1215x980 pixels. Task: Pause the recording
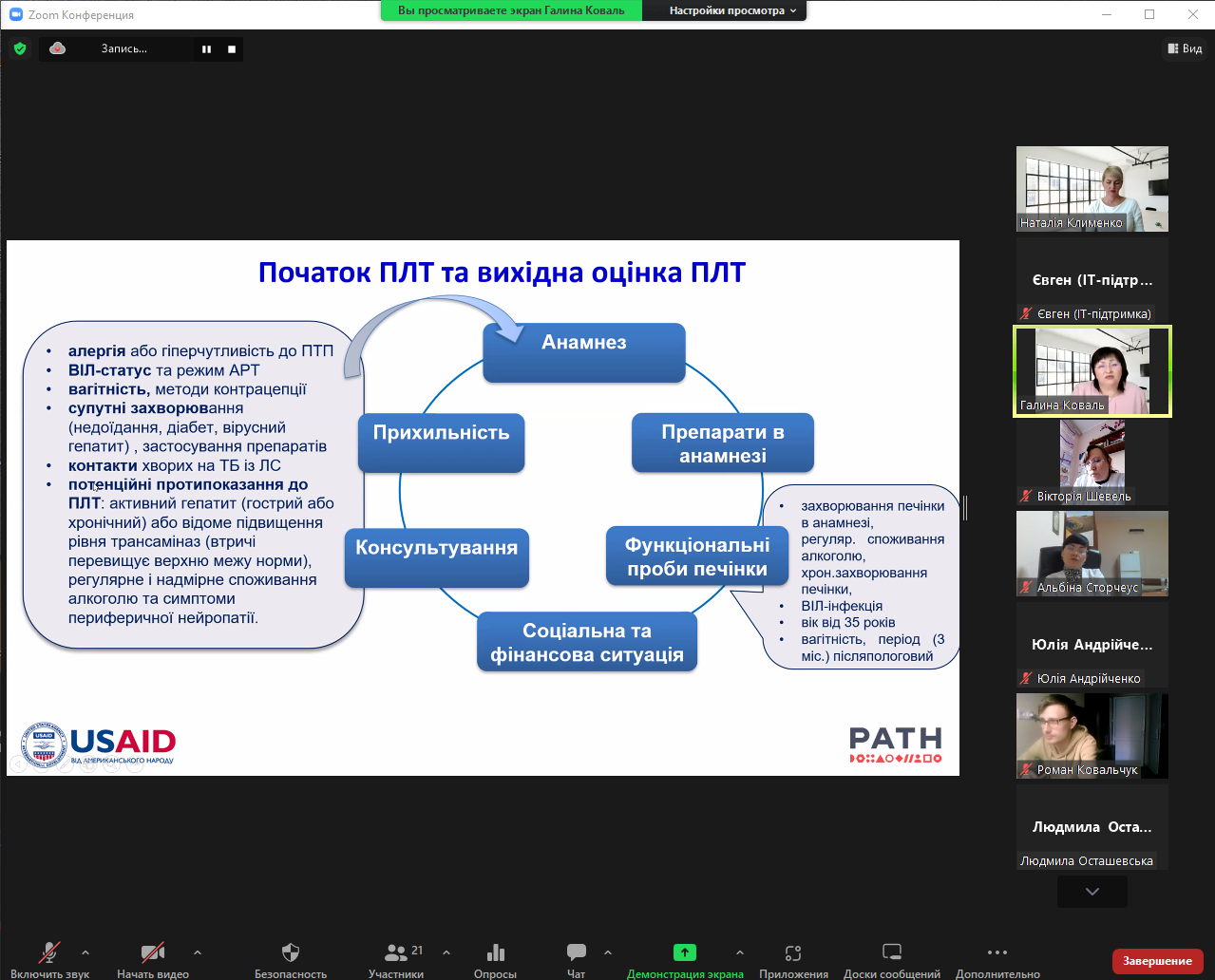coord(206,49)
